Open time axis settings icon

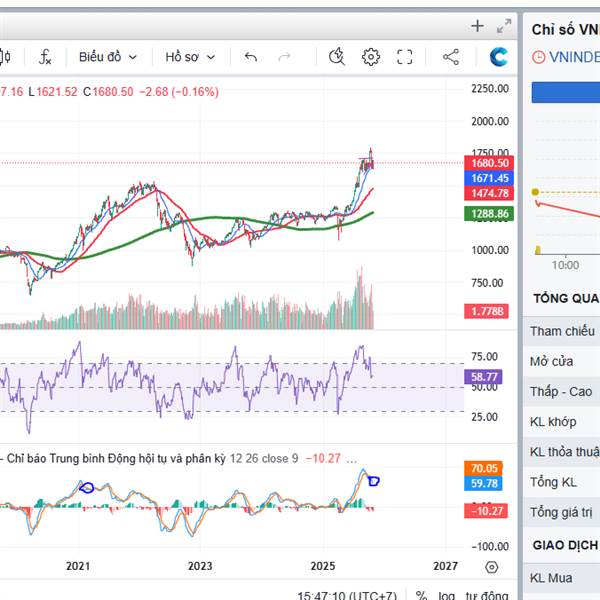point(491,567)
